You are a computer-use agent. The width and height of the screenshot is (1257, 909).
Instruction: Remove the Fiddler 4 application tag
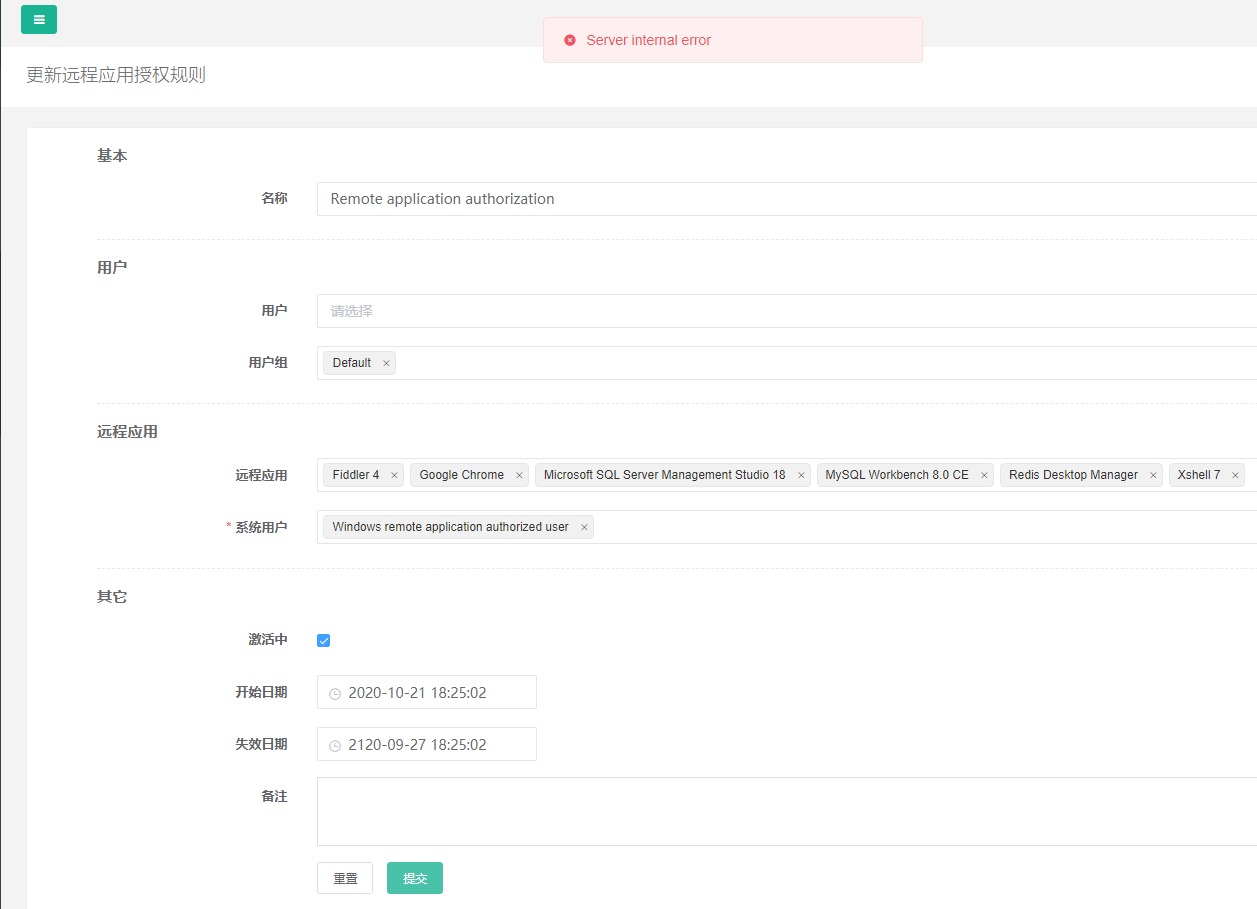(x=394, y=474)
